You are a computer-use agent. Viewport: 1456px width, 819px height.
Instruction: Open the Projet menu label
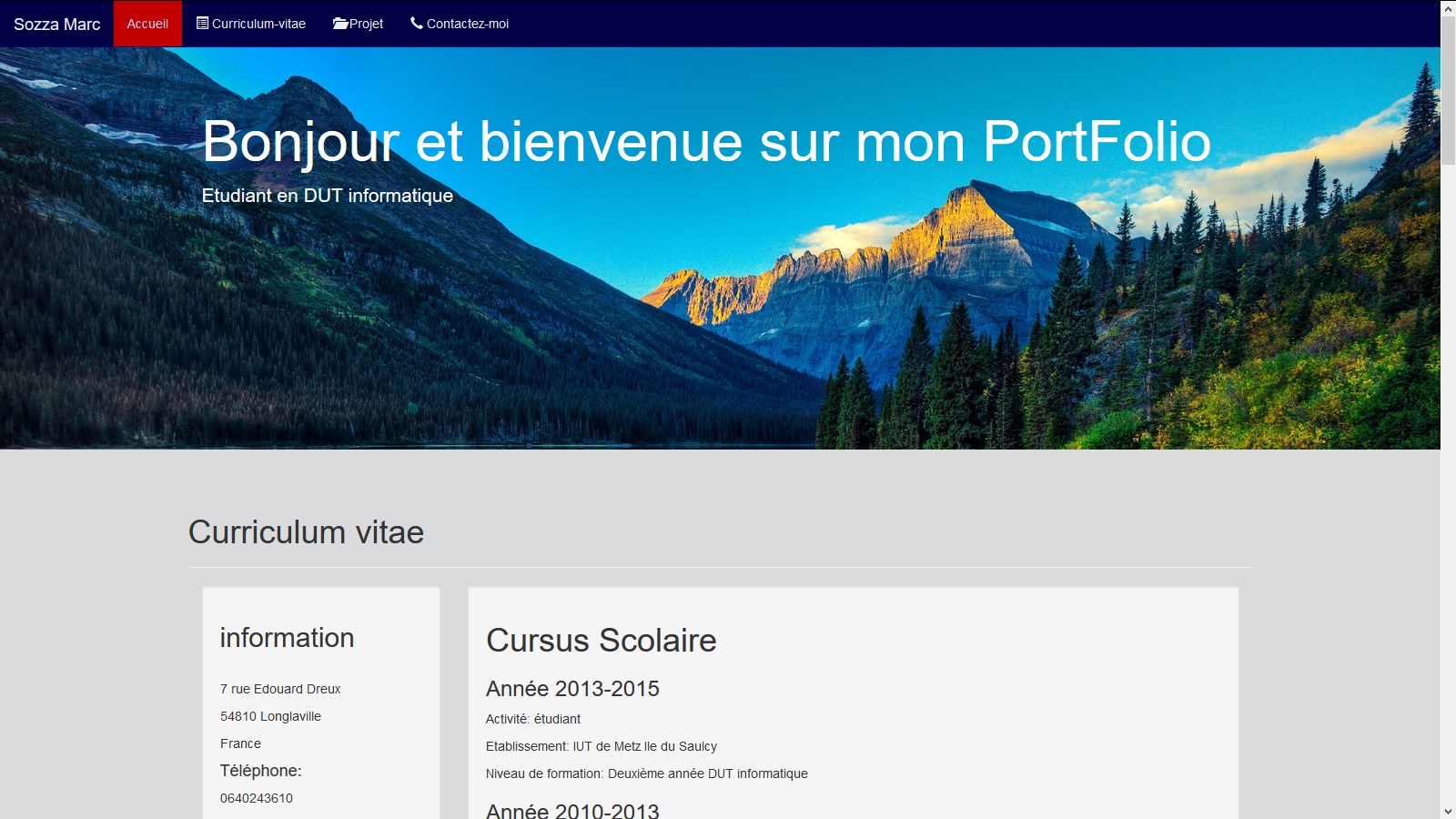click(x=366, y=24)
